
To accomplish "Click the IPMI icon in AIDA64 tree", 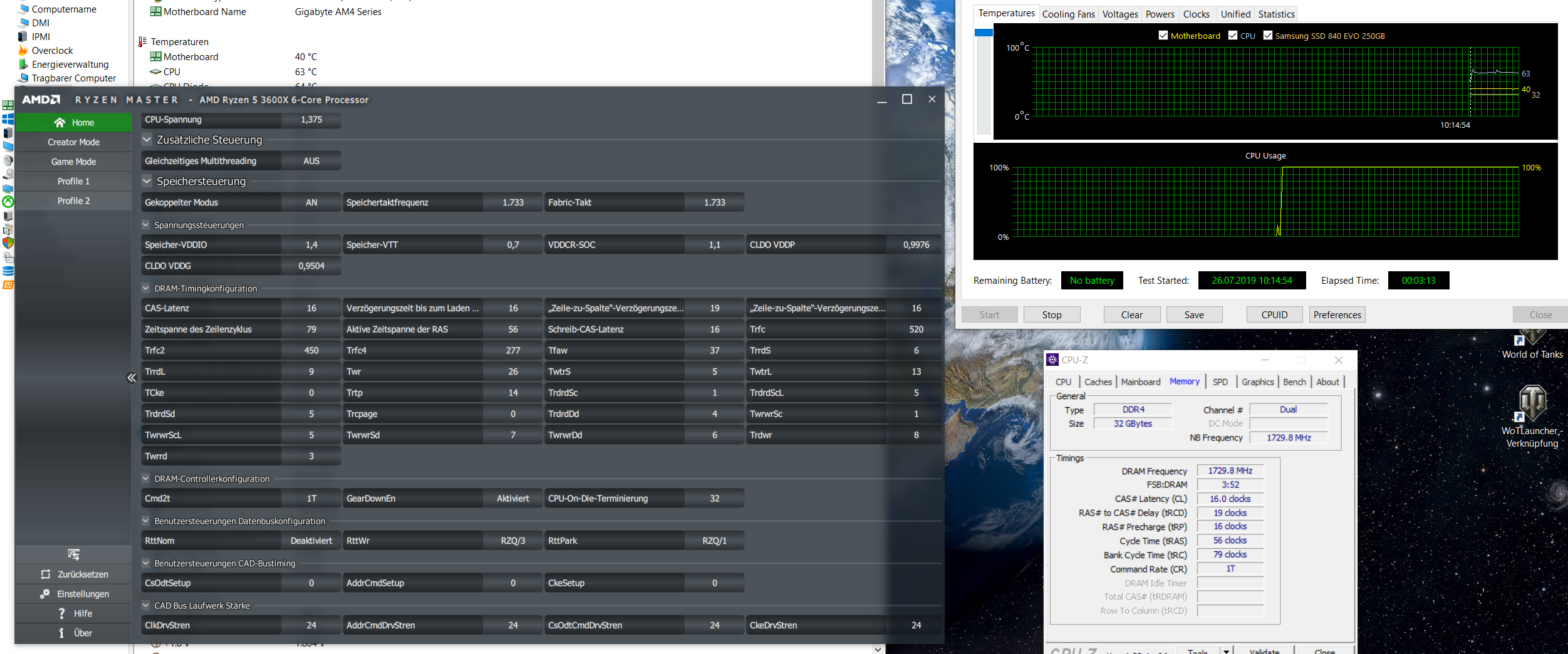I will pos(23,36).
